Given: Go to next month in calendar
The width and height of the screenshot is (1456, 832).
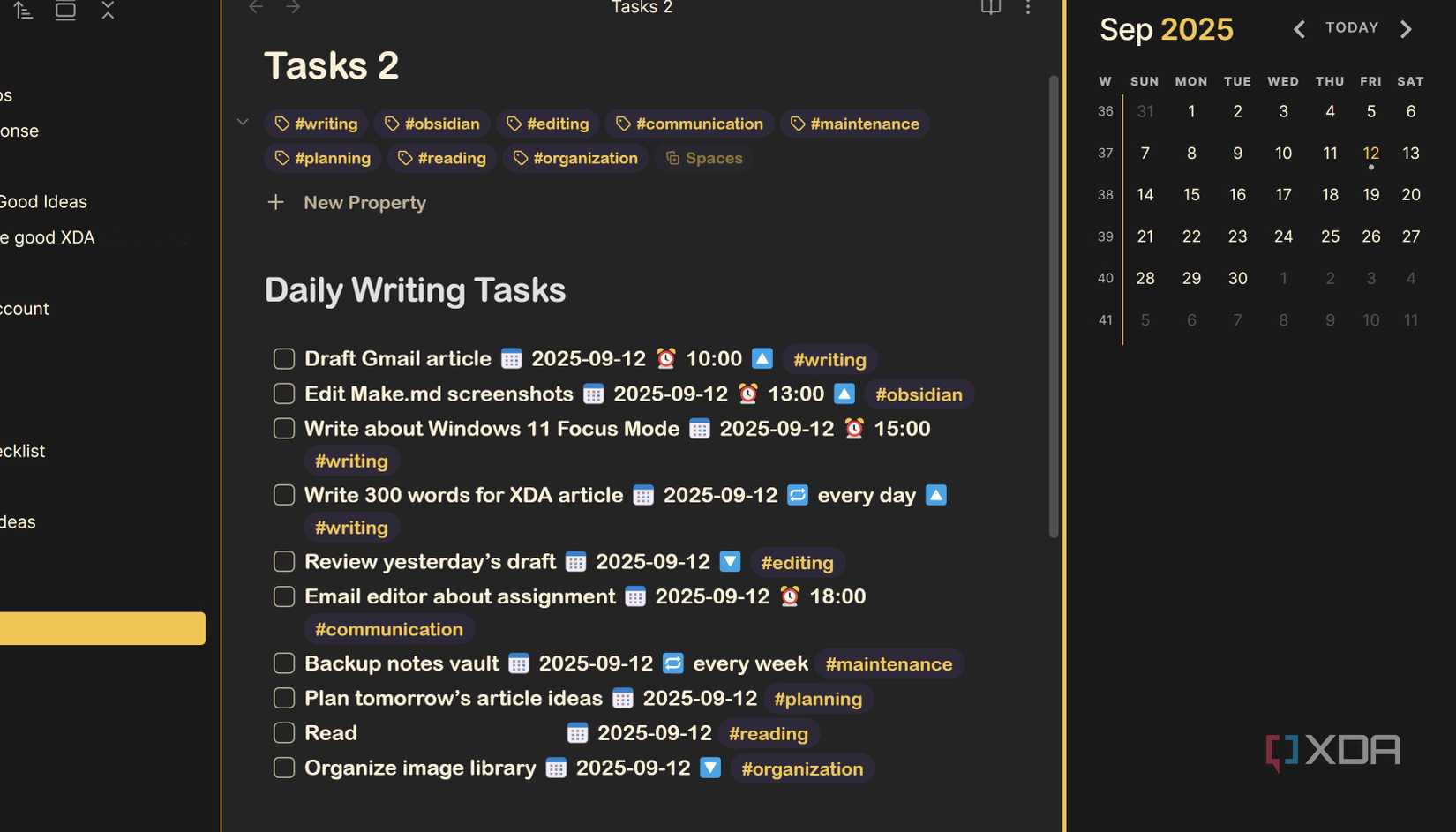Looking at the screenshot, I should click(x=1406, y=29).
